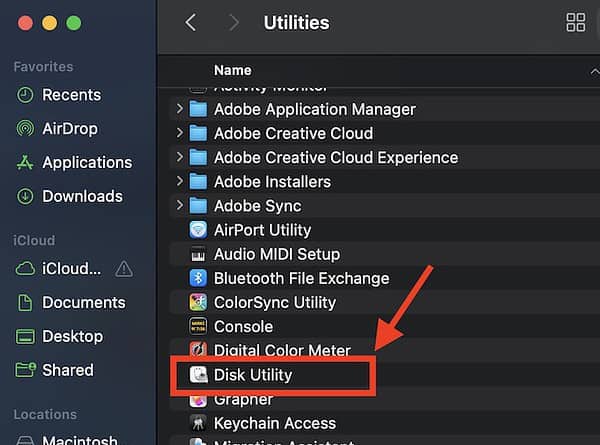This screenshot has width=600, height=445.
Task: Click the Digital Color Meter icon
Action: (x=198, y=351)
